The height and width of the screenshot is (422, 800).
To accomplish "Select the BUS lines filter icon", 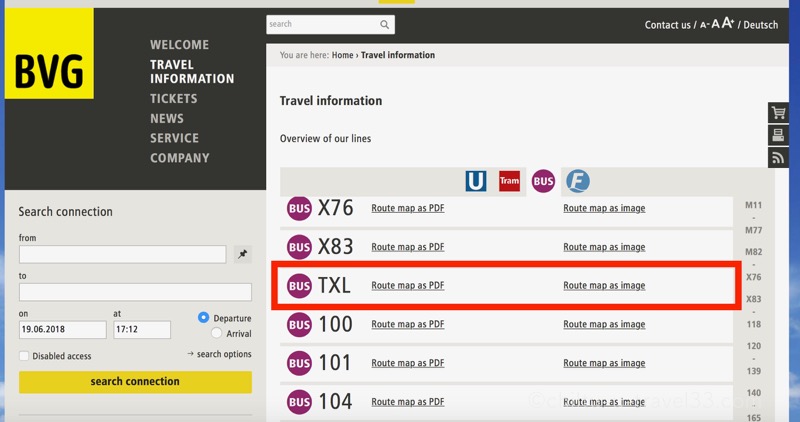I will tap(543, 181).
